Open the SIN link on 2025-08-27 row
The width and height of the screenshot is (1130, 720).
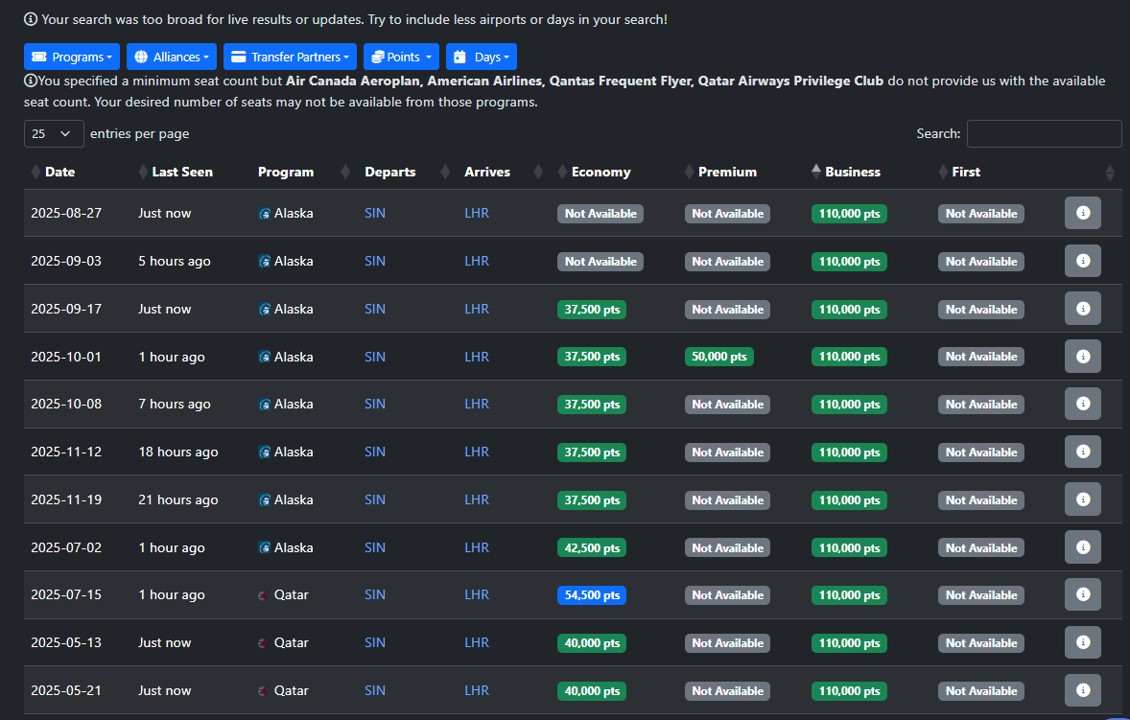(375, 213)
